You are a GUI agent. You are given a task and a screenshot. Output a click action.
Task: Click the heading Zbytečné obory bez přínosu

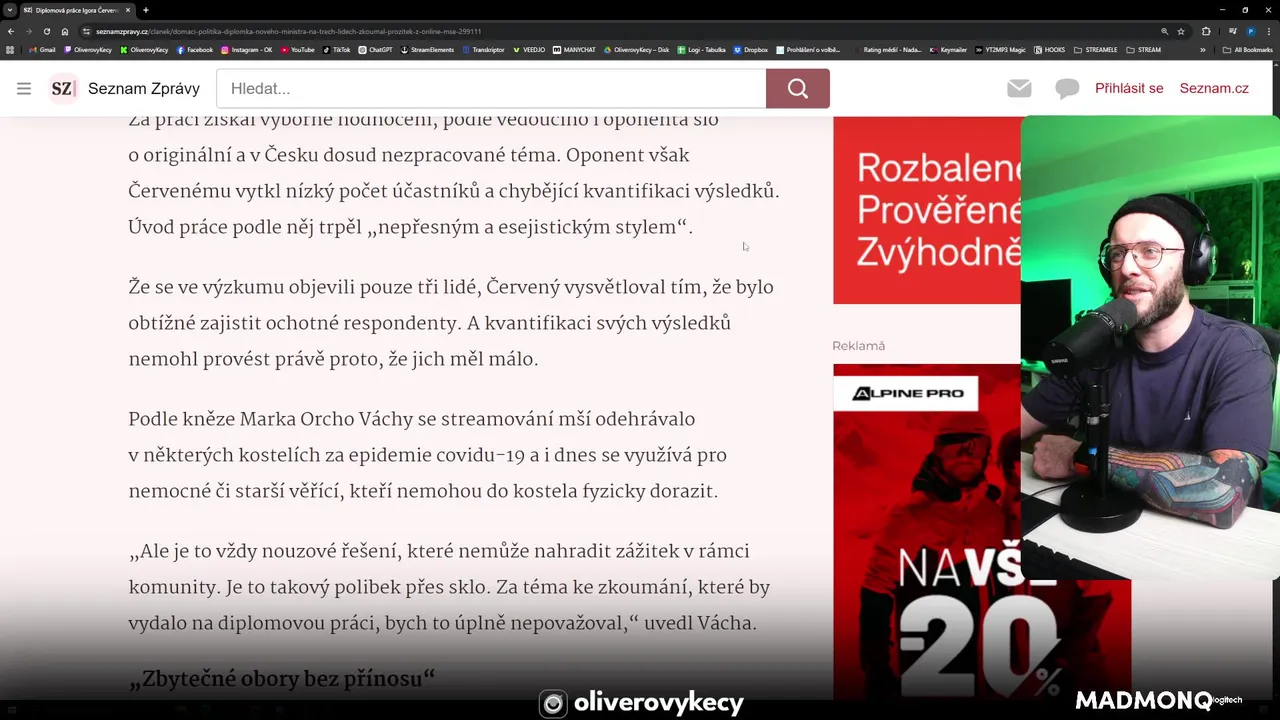(282, 679)
